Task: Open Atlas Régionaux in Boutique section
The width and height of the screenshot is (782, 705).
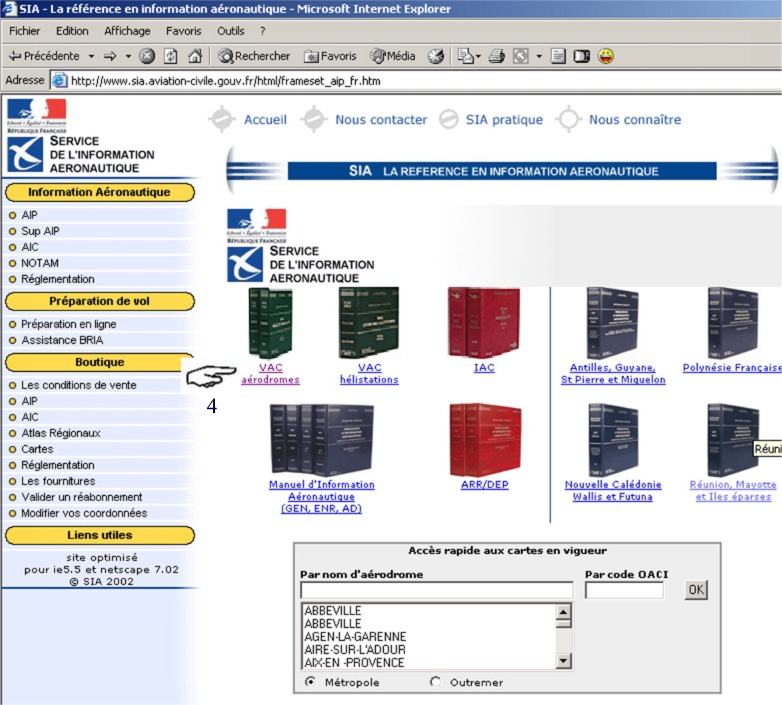Action: pyautogui.click(x=60, y=433)
